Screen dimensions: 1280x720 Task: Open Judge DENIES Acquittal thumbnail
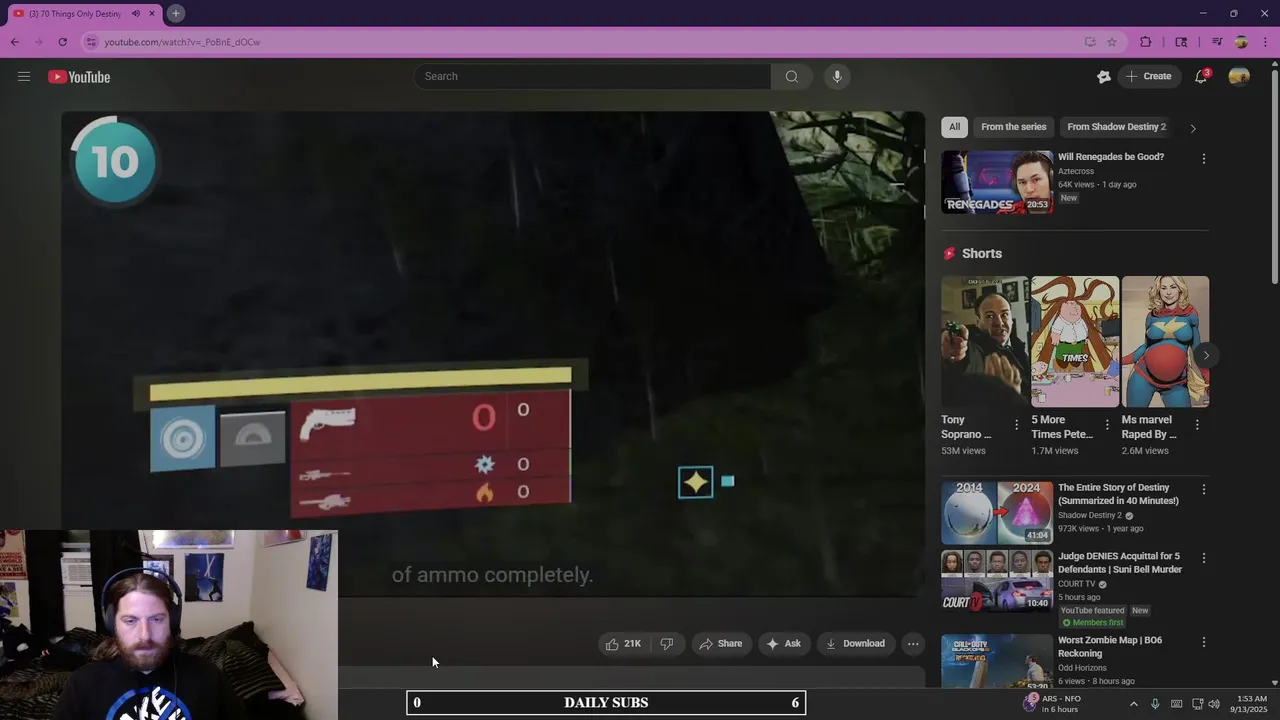point(997,581)
